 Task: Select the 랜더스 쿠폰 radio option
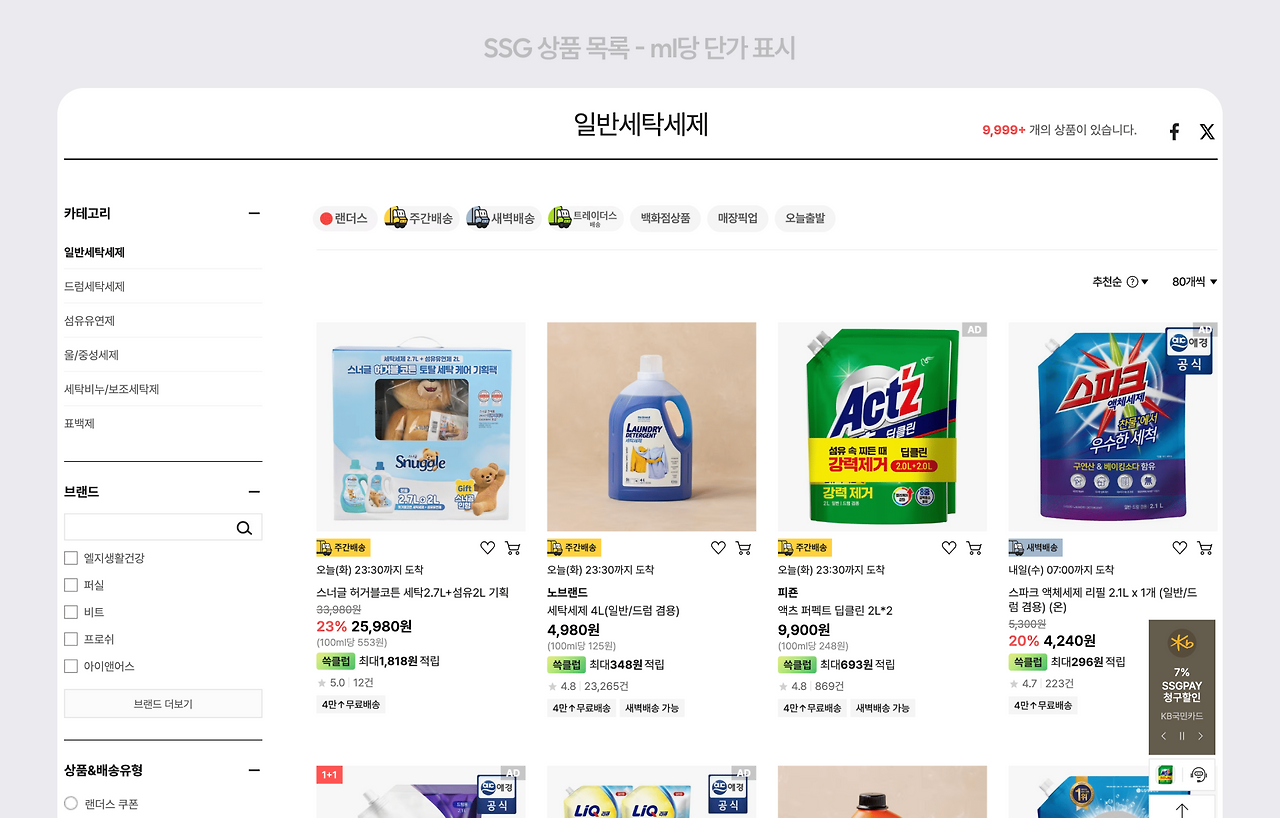pyautogui.click(x=71, y=803)
